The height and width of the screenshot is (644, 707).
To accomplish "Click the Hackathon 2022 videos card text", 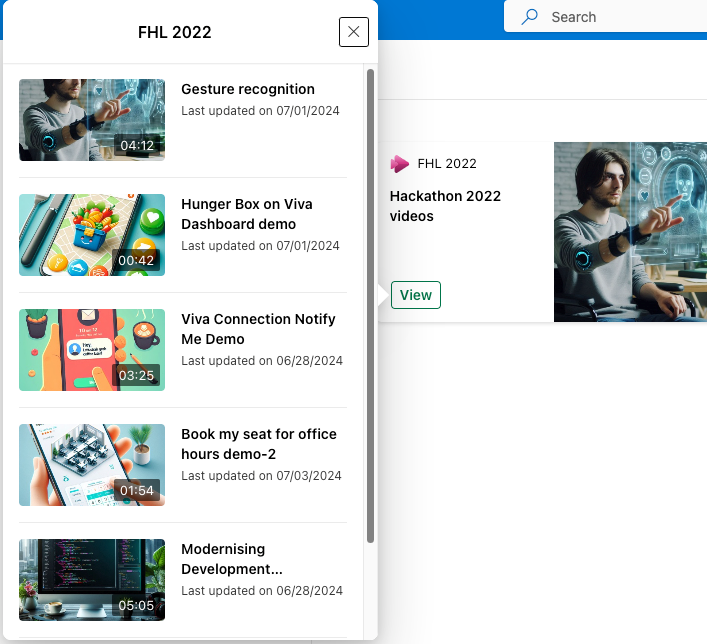I will point(445,206).
